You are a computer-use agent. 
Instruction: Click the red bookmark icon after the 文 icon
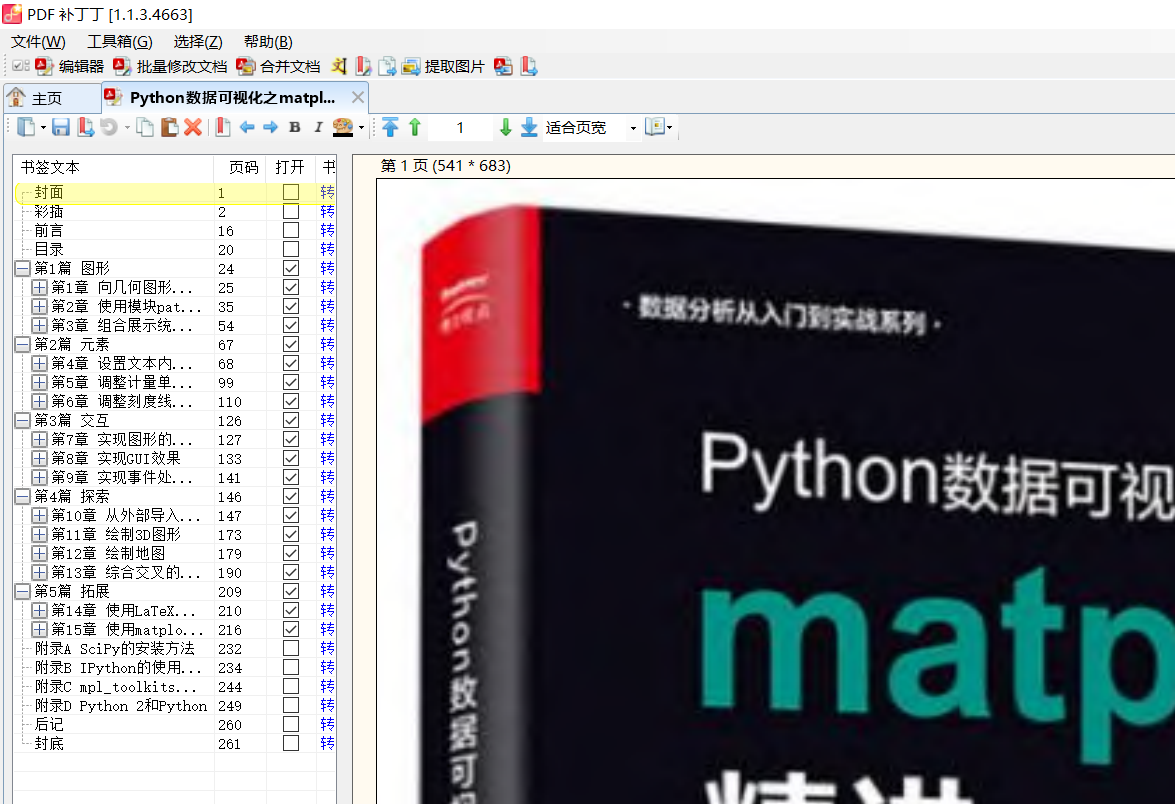point(363,67)
